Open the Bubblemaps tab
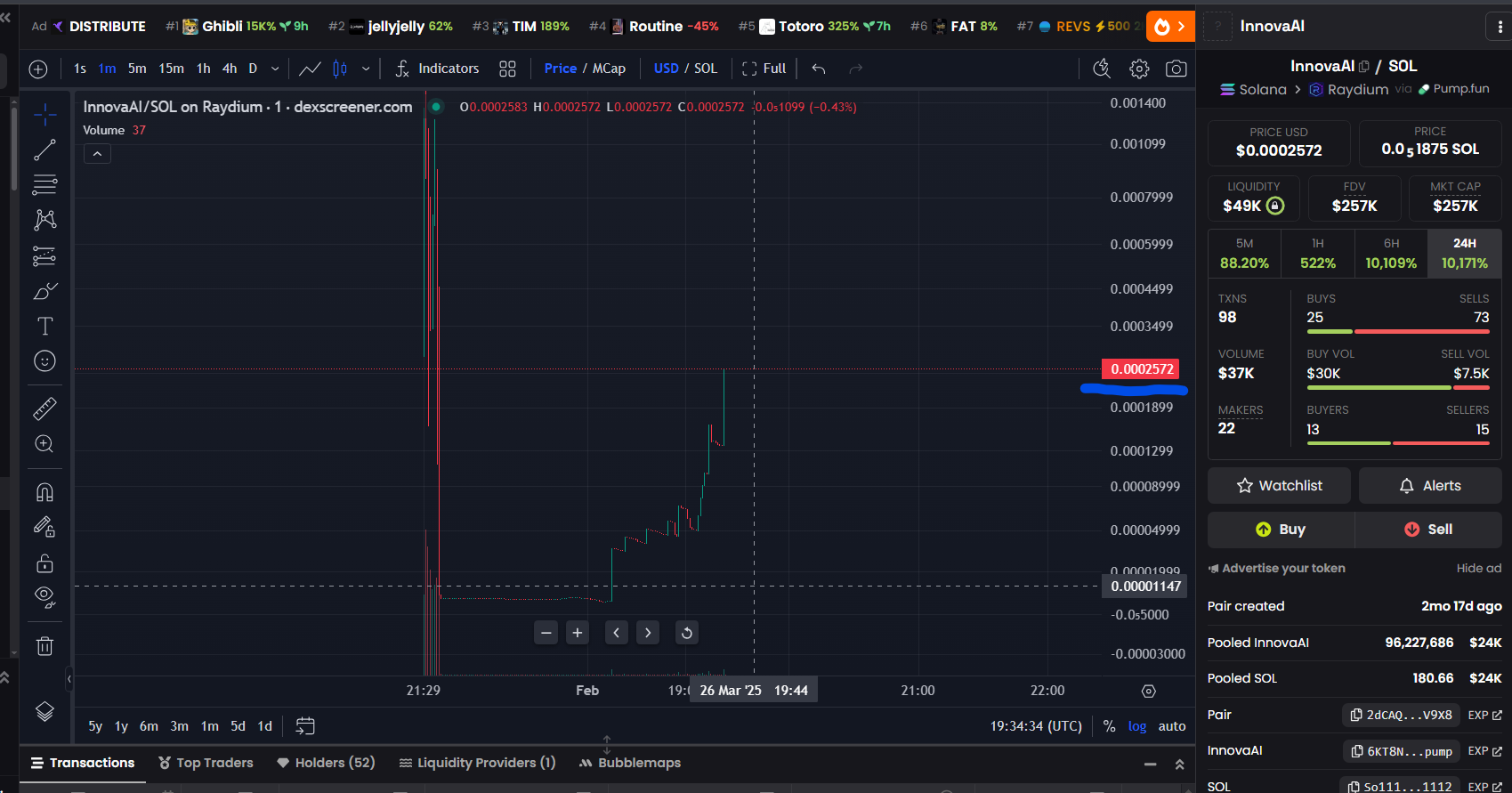 [x=630, y=763]
